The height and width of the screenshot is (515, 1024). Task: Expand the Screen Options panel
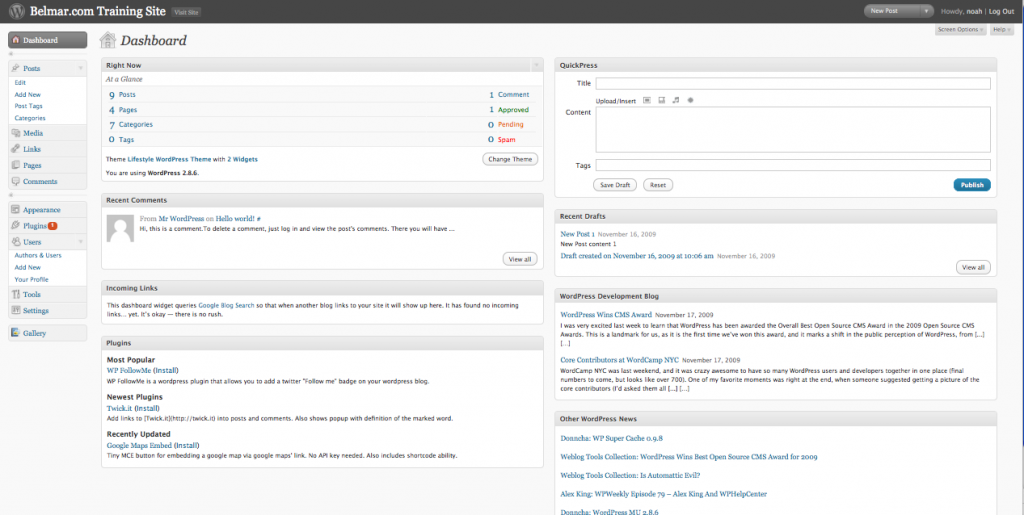961,29
